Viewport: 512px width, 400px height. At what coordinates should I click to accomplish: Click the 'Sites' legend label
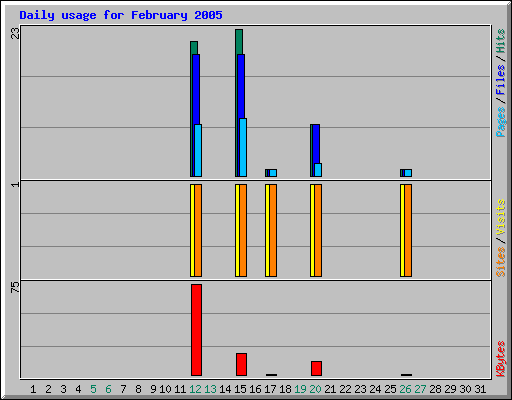coord(500,262)
